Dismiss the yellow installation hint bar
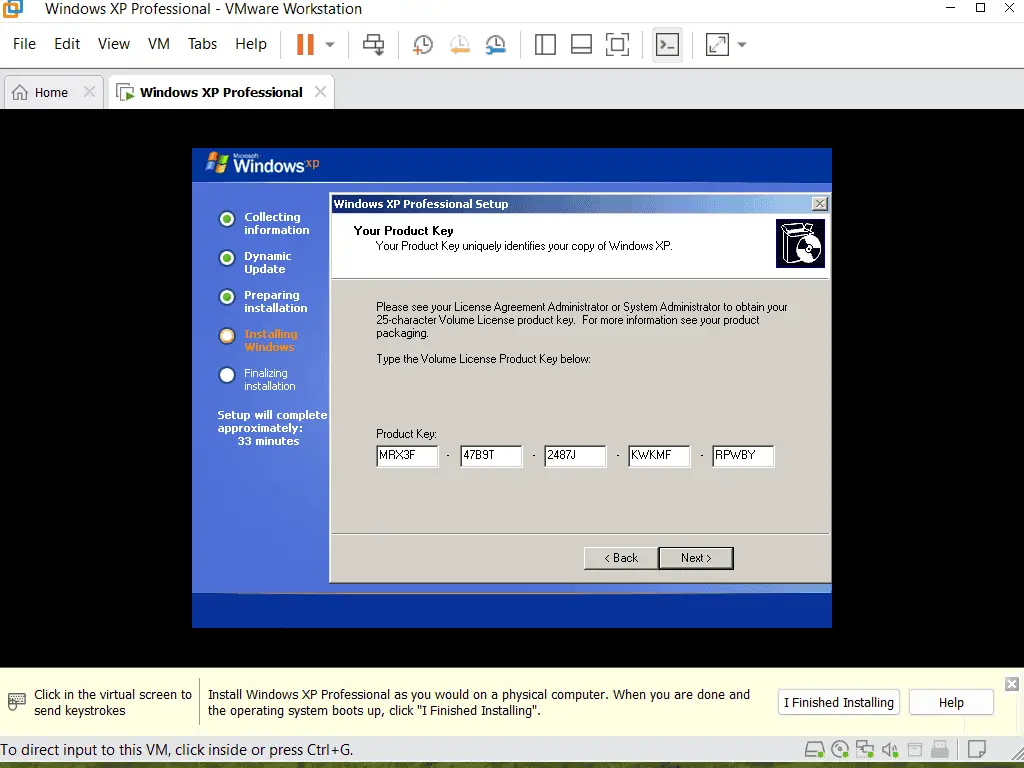 click(1012, 684)
